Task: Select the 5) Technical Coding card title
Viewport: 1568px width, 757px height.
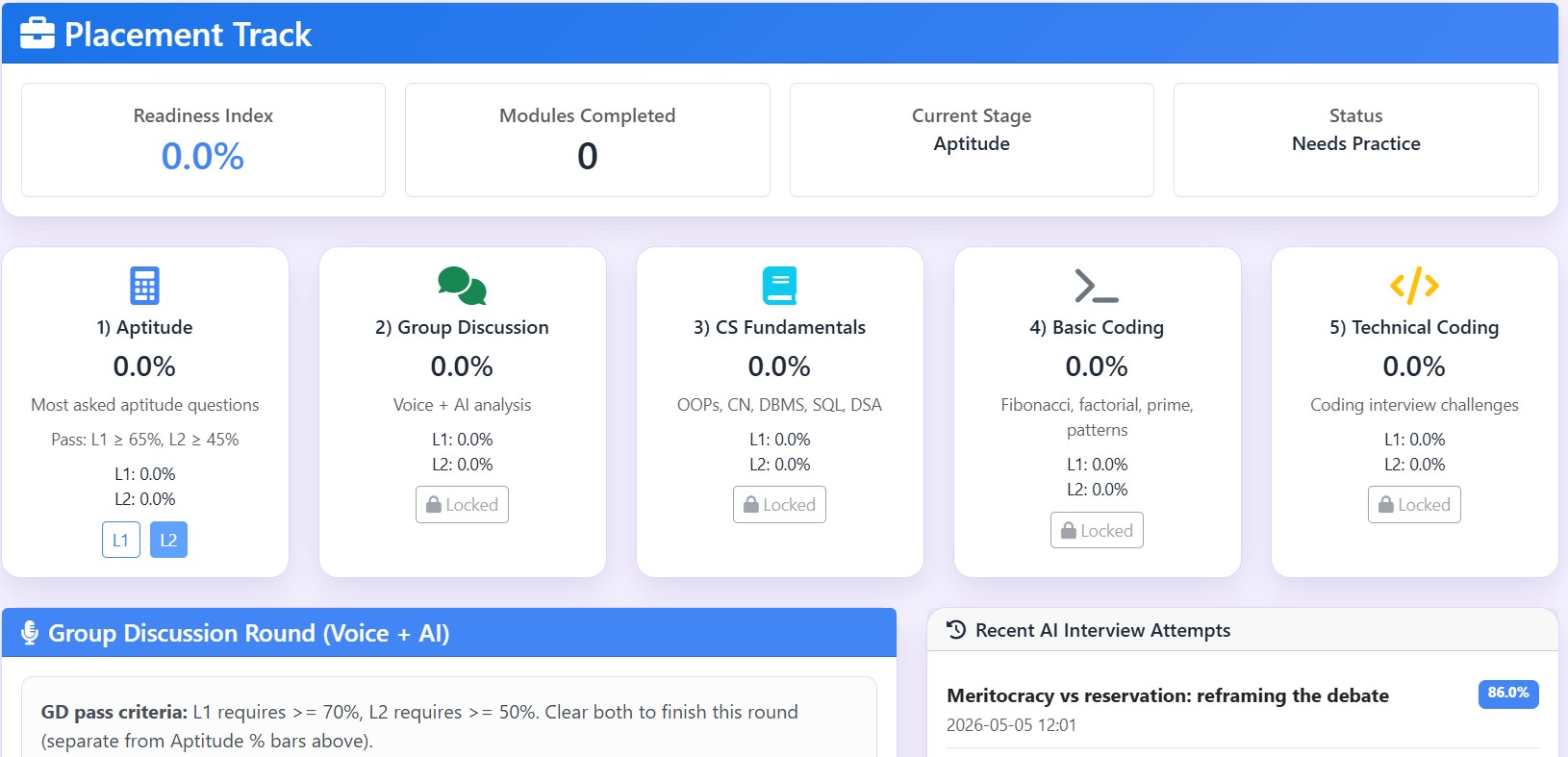Action: (1414, 327)
